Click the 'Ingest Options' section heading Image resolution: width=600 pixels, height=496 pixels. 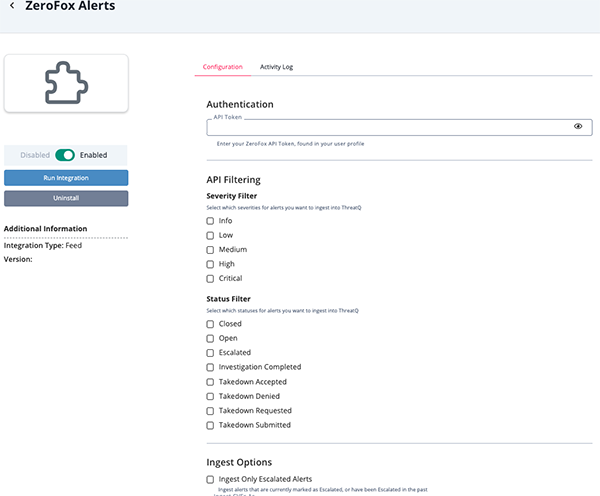click(x=239, y=462)
